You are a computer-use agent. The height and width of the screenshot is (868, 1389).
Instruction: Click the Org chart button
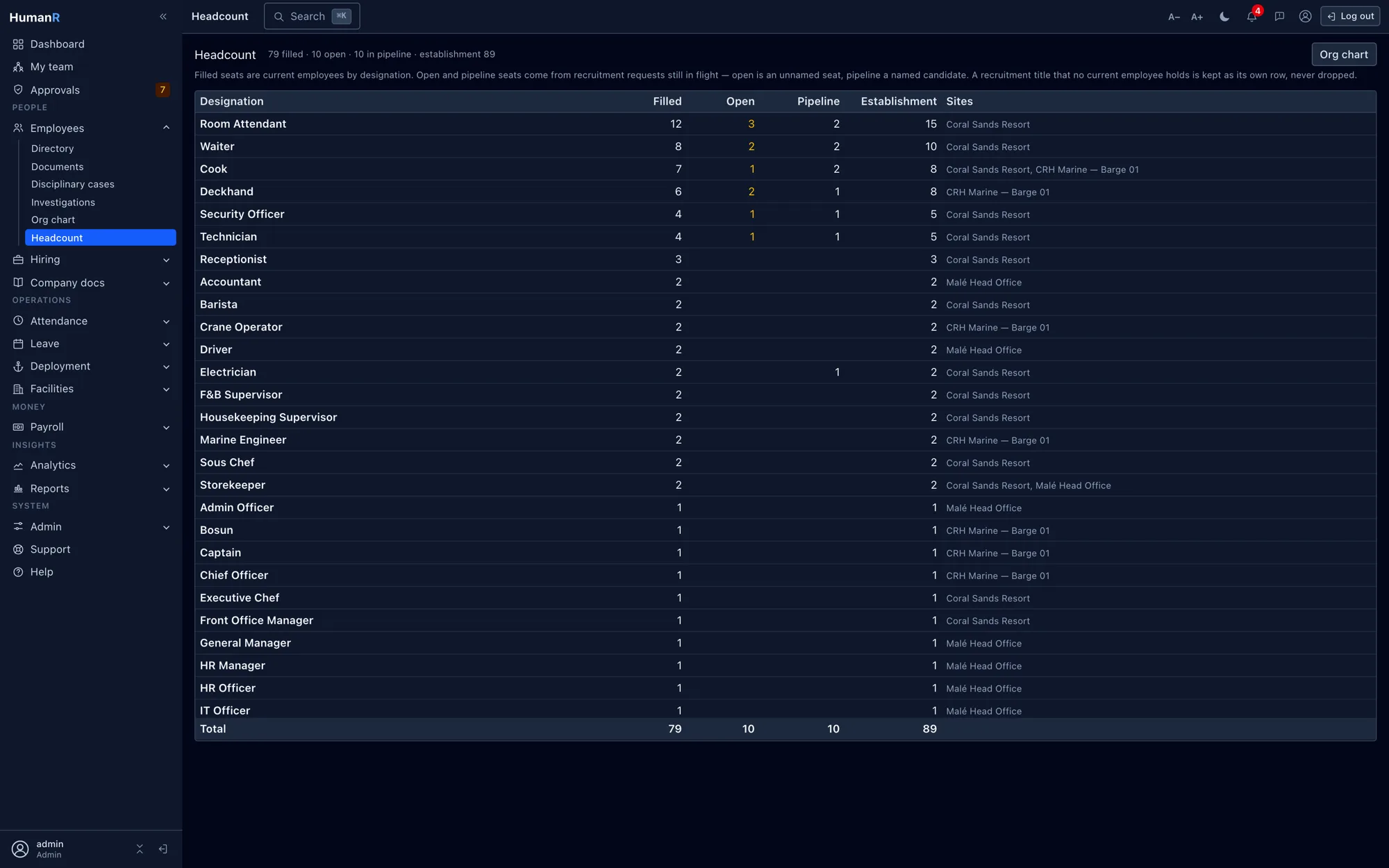coord(1343,54)
